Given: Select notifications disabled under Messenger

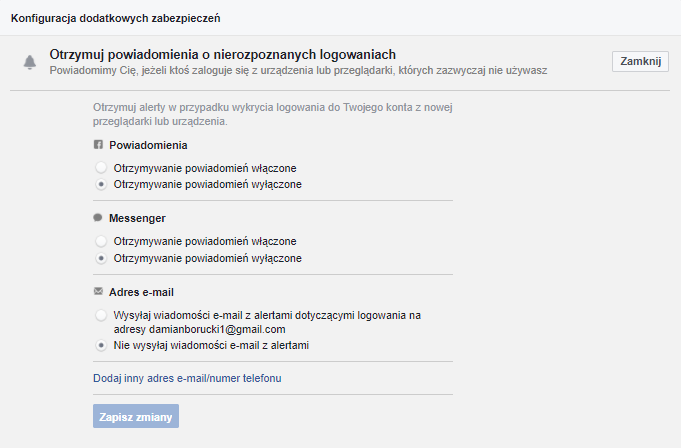Looking at the screenshot, I should click(x=101, y=258).
